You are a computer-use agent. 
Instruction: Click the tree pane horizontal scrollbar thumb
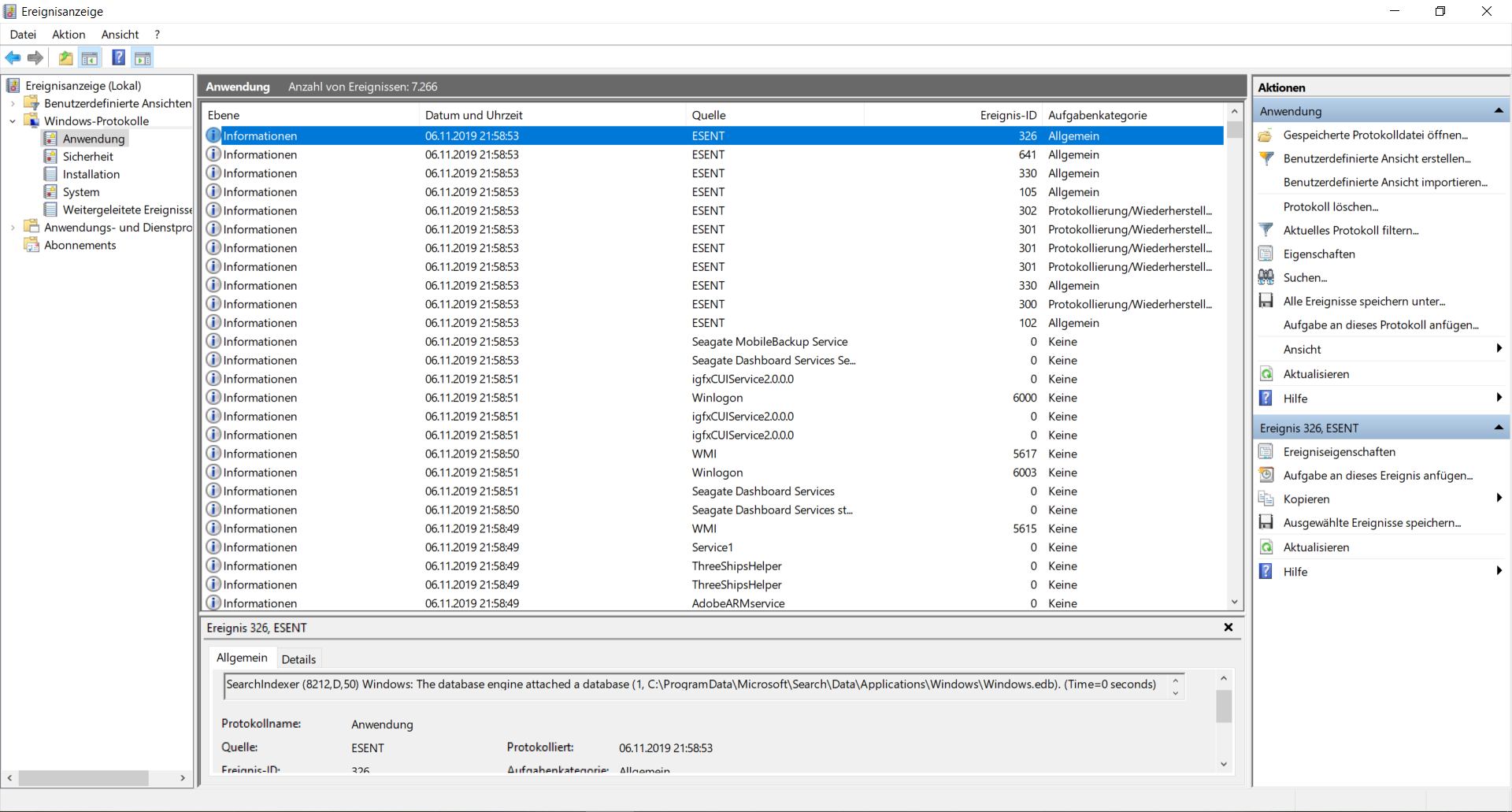click(x=83, y=778)
